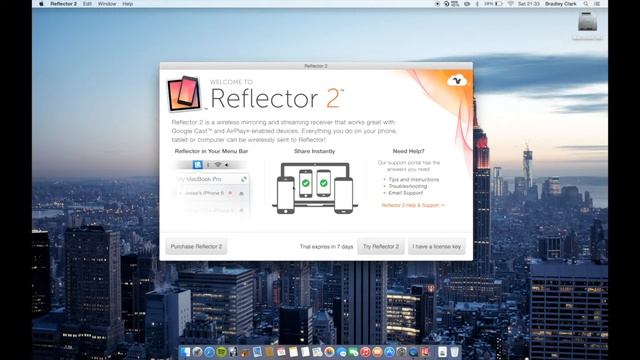Click the 'Trial expires in 7 days' text
This screenshot has height=360, width=640.
pos(327,247)
